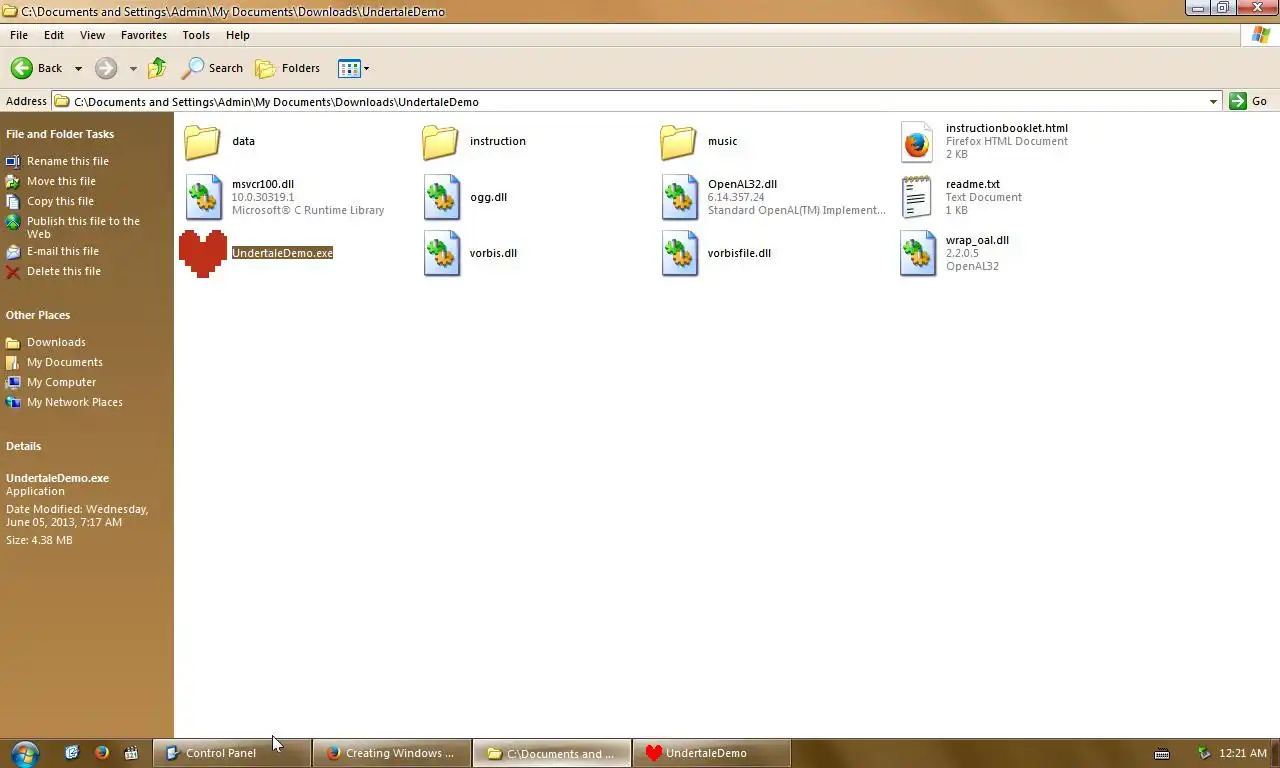Click the instructionbooklet.html file name

pos(1007,128)
